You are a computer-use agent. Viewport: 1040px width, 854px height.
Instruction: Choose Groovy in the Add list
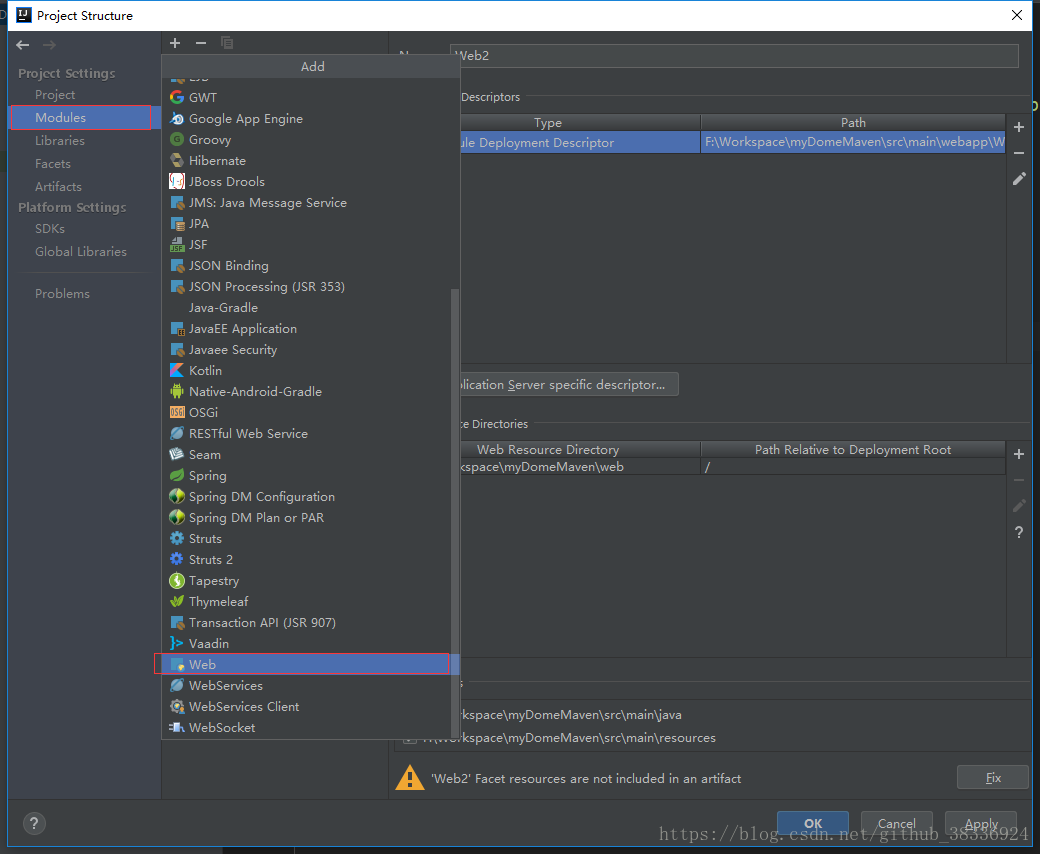pos(305,140)
